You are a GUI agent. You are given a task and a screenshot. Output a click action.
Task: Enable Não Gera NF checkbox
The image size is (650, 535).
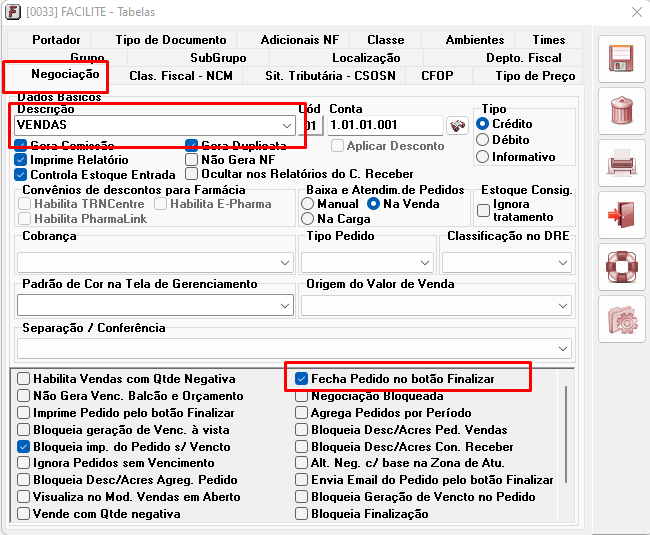[192, 160]
